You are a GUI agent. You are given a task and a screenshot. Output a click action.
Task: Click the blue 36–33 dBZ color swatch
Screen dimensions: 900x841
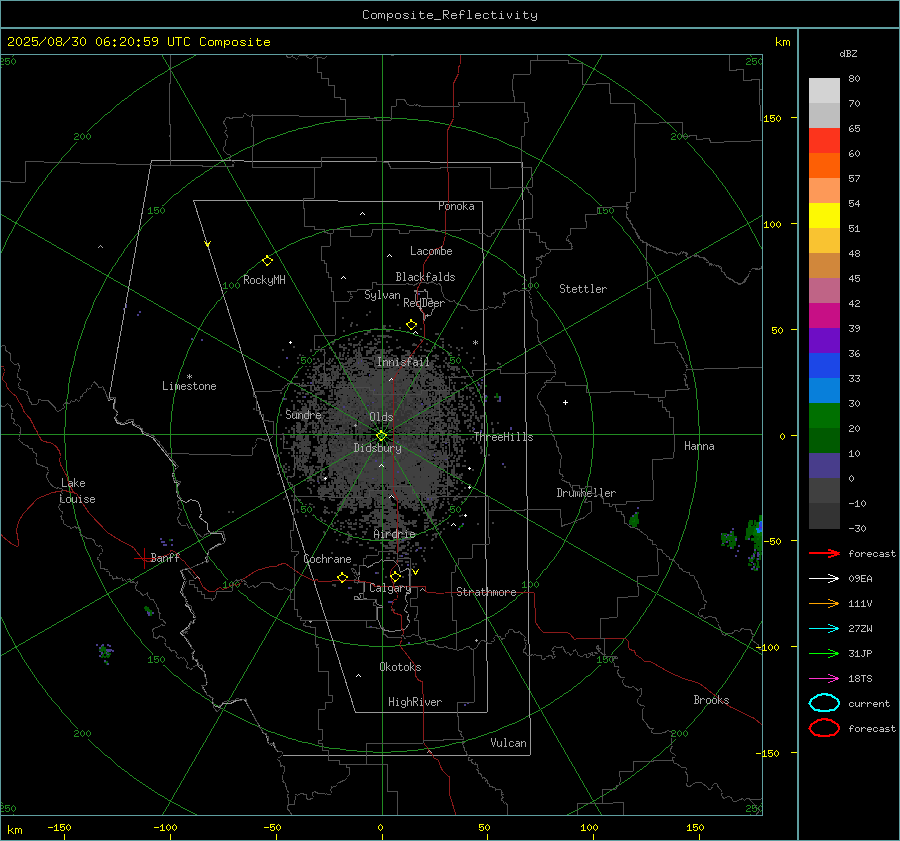pyautogui.click(x=824, y=366)
